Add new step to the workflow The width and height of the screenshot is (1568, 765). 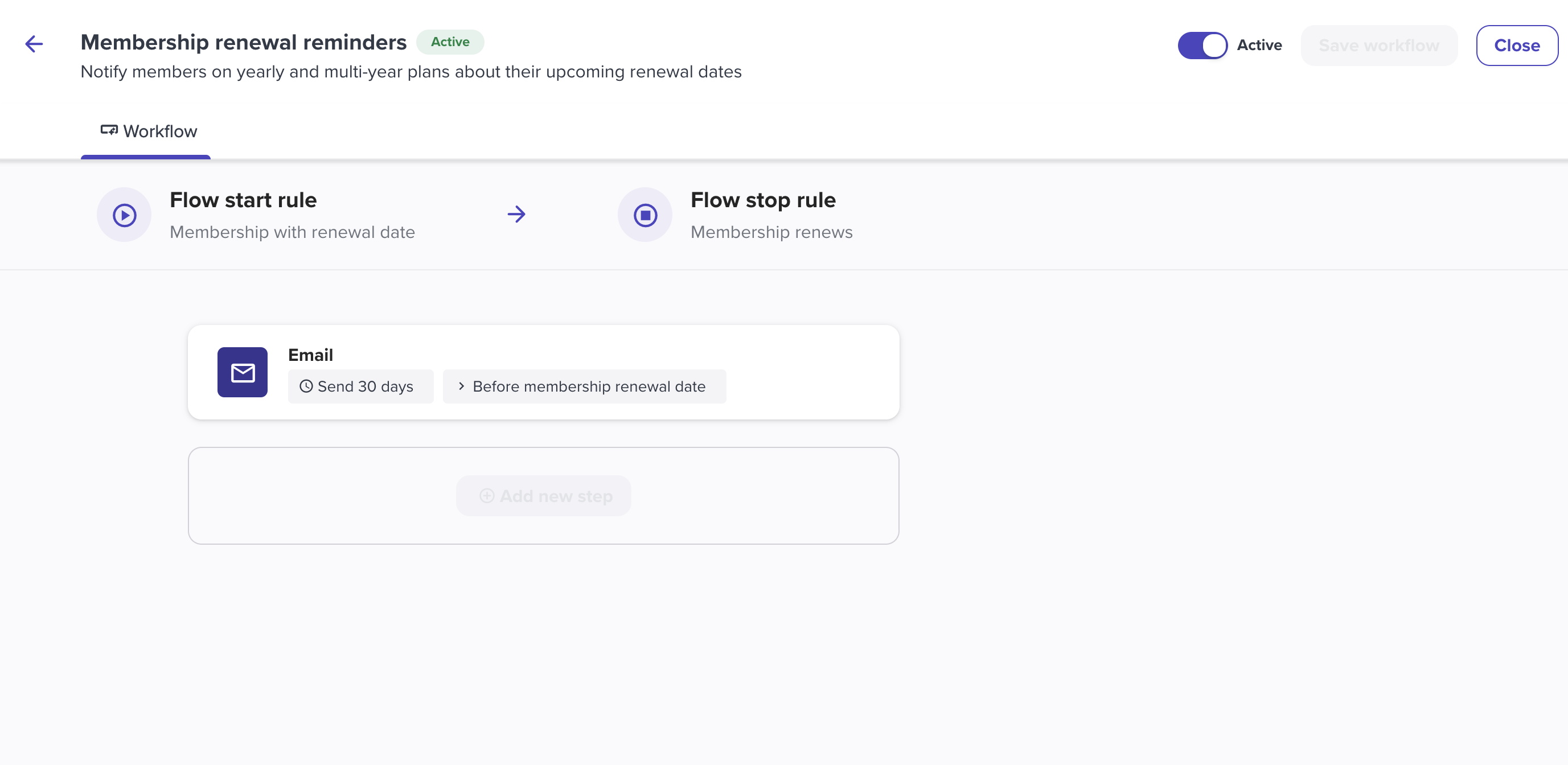click(544, 496)
